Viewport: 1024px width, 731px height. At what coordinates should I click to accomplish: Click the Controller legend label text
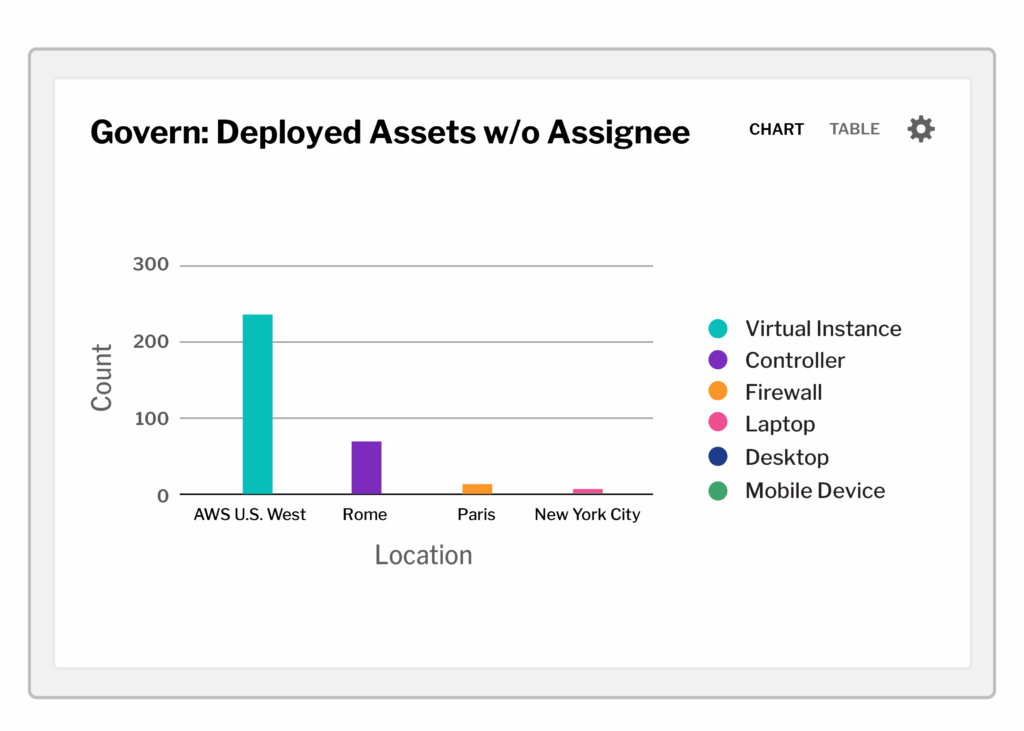click(x=794, y=360)
